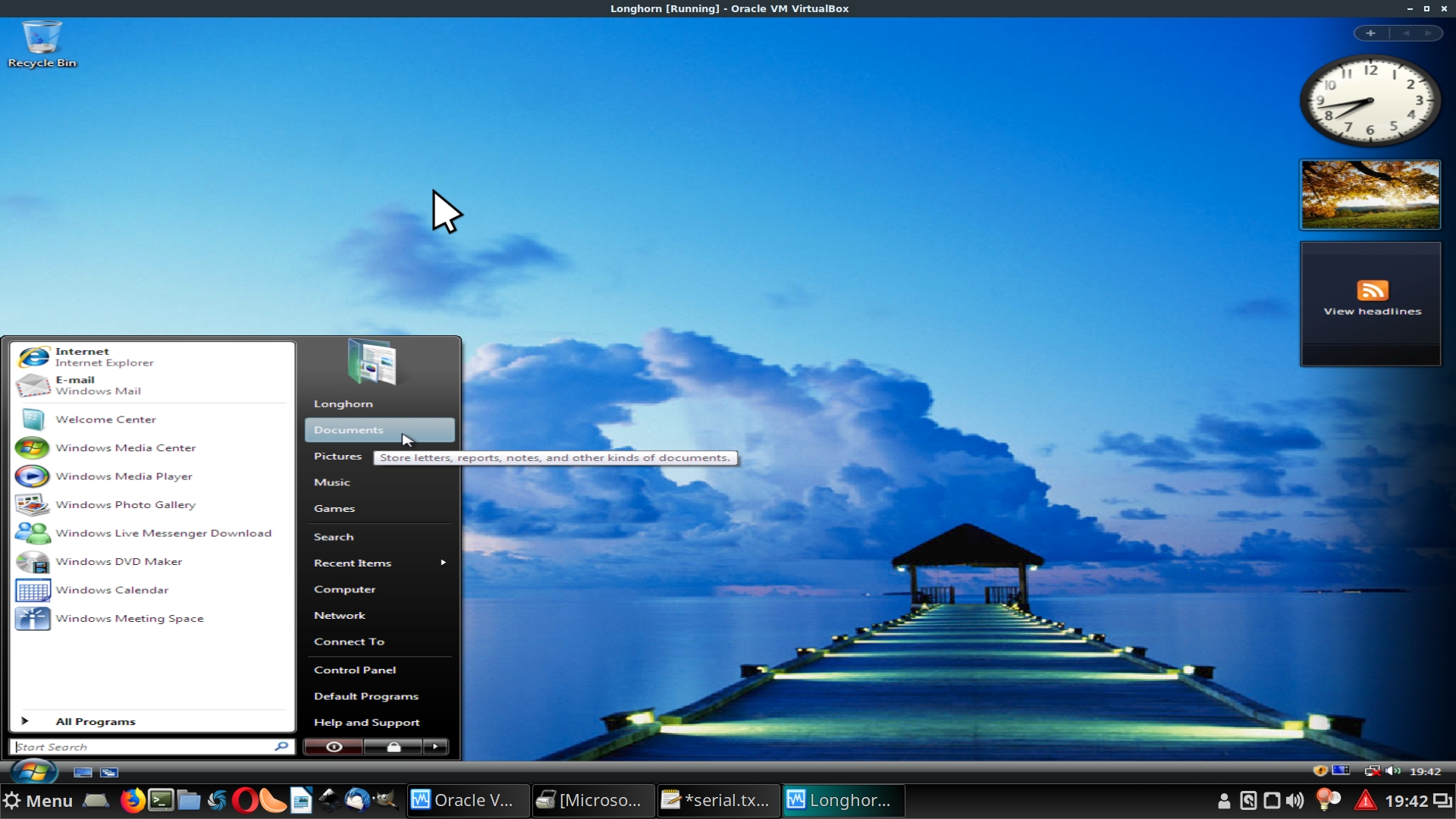Open Windows Calendar
Viewport: 1456px width, 819px height.
point(111,590)
